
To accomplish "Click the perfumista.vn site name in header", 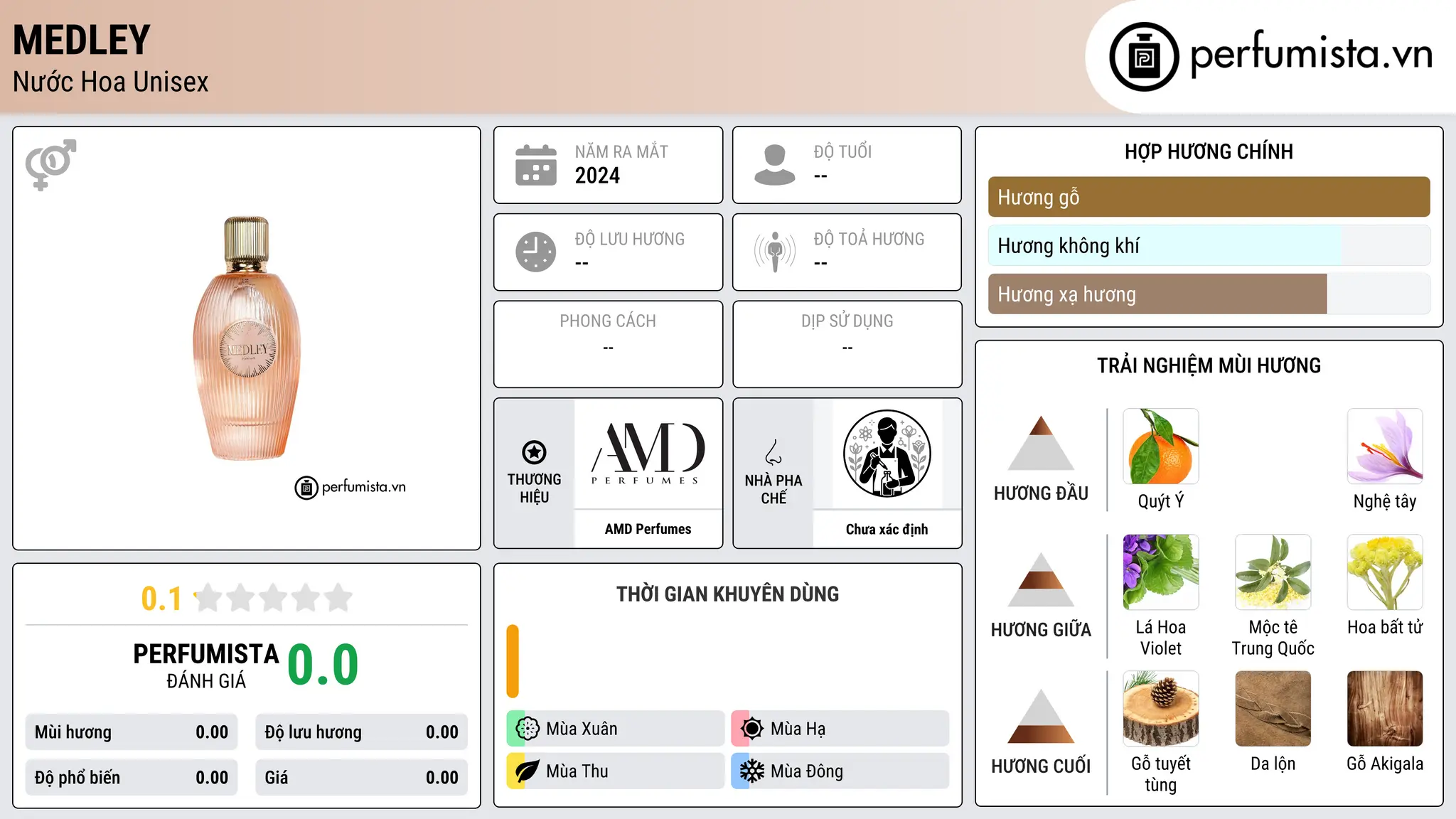I will tap(1311, 54).
